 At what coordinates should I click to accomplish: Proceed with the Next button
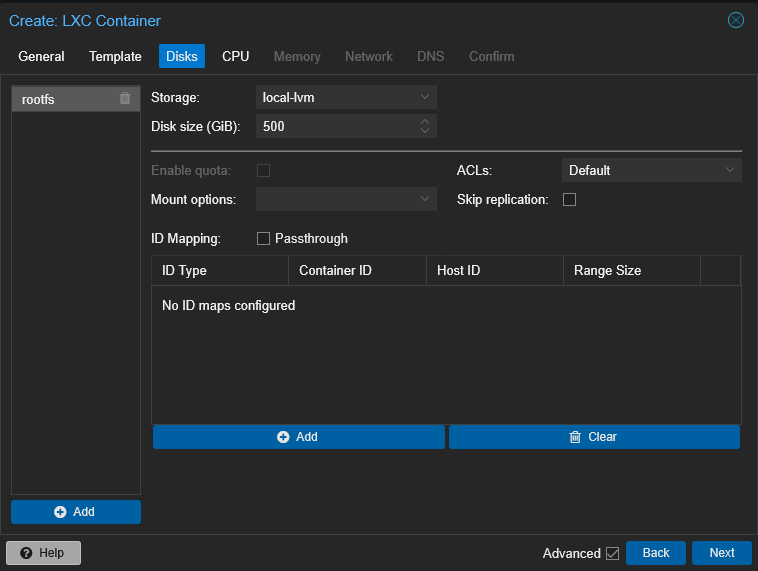[x=722, y=553]
